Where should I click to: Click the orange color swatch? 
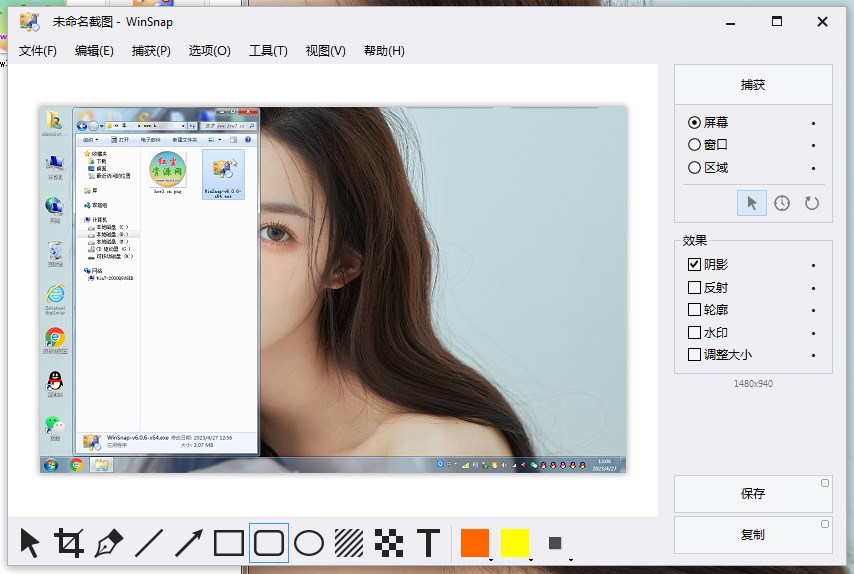475,543
